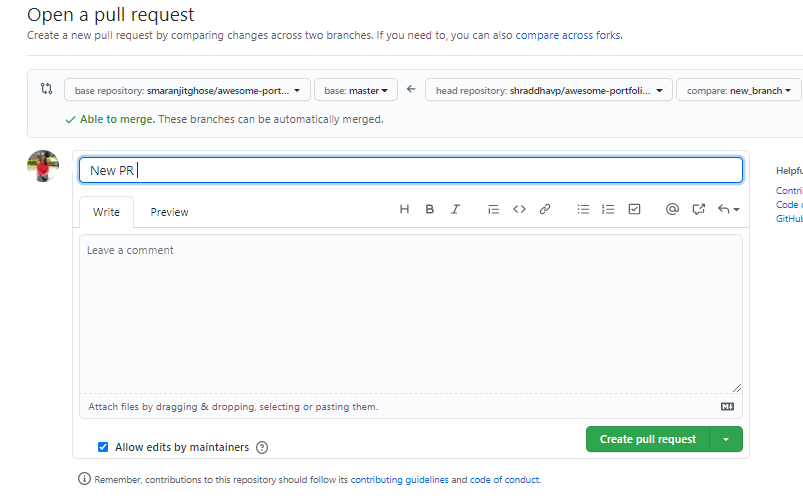803x498 pixels.
Task: Open contributing guidelines link
Action: [399, 480]
